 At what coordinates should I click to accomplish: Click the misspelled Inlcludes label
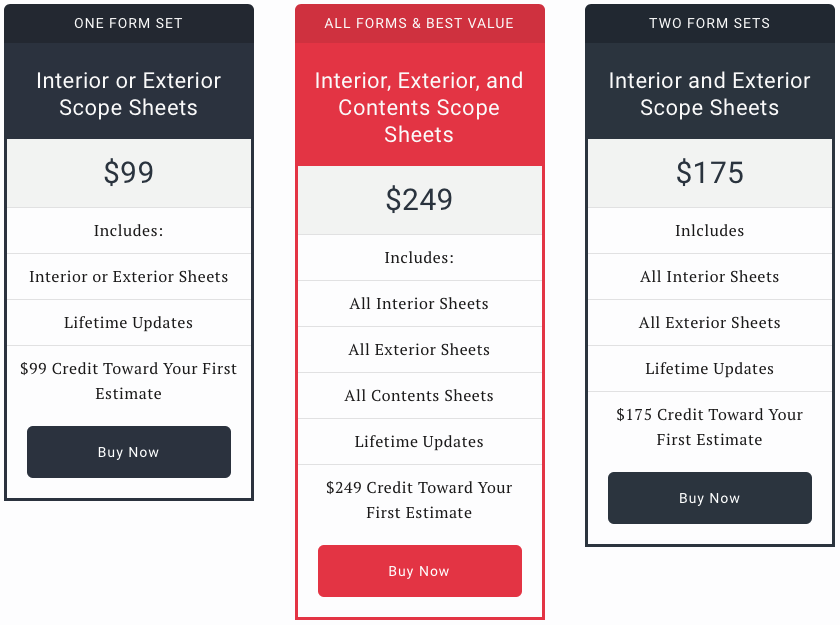click(709, 231)
